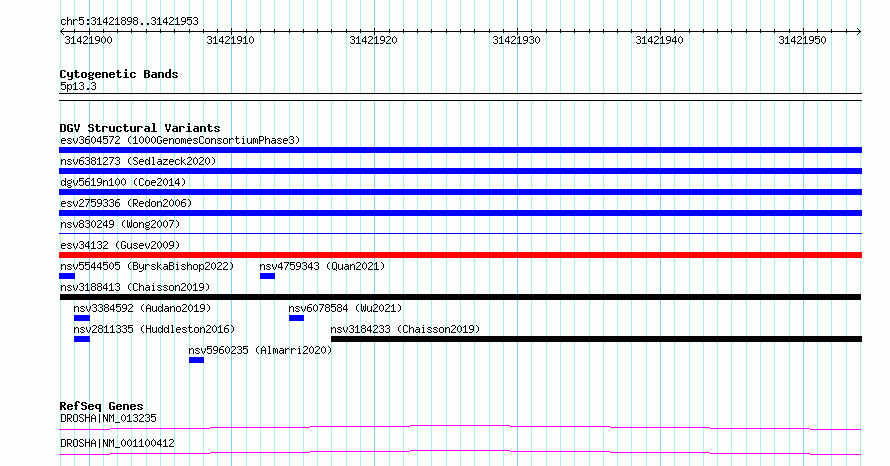The height and width of the screenshot is (466, 890).
Task: Click the black bar under nsv3184233
Action: [x=597, y=339]
